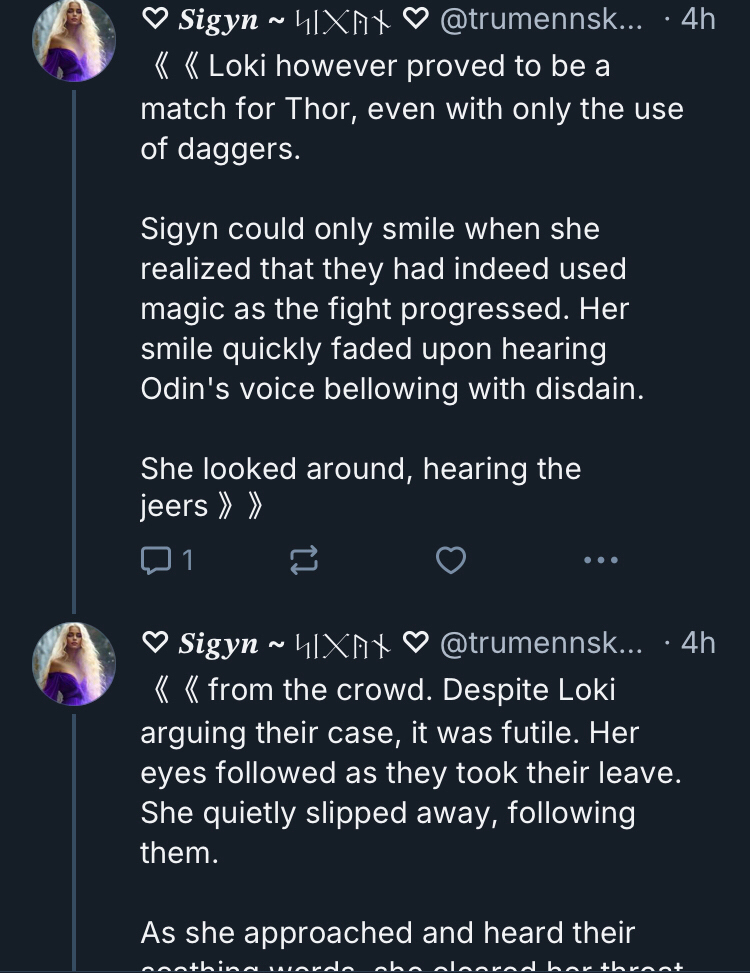The image size is (750, 973).
Task: Tap the @trumennsk handle above "Loki however proved"
Action: [541, 20]
